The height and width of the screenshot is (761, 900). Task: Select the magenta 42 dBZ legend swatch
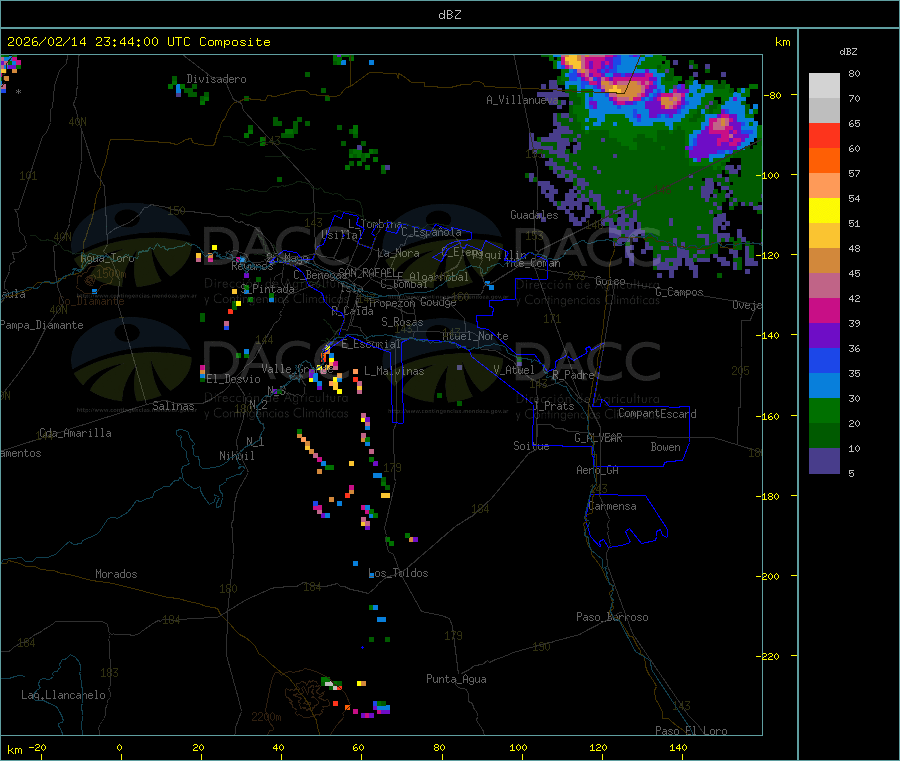[824, 310]
